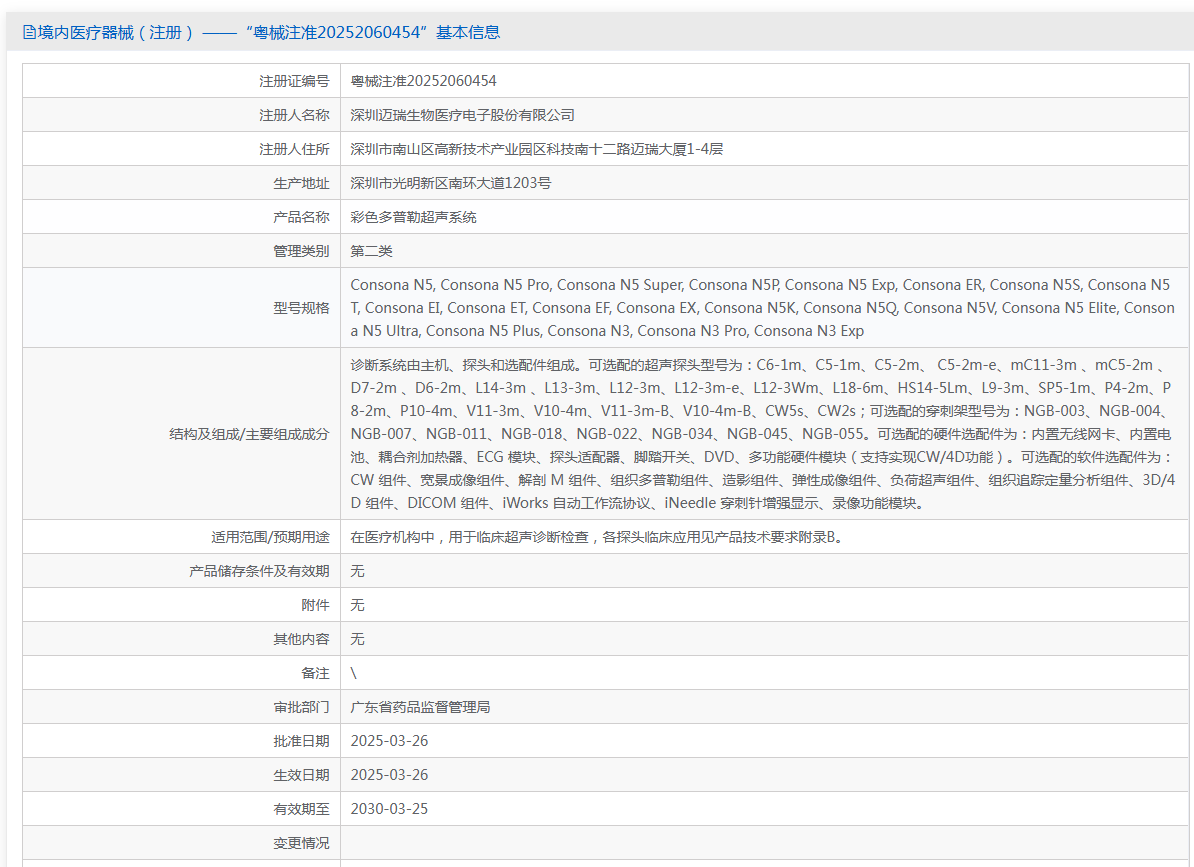Screen dimensions: 1194x867
Task: Click the label '适用范围/预期用途'
Action: click(x=270, y=537)
